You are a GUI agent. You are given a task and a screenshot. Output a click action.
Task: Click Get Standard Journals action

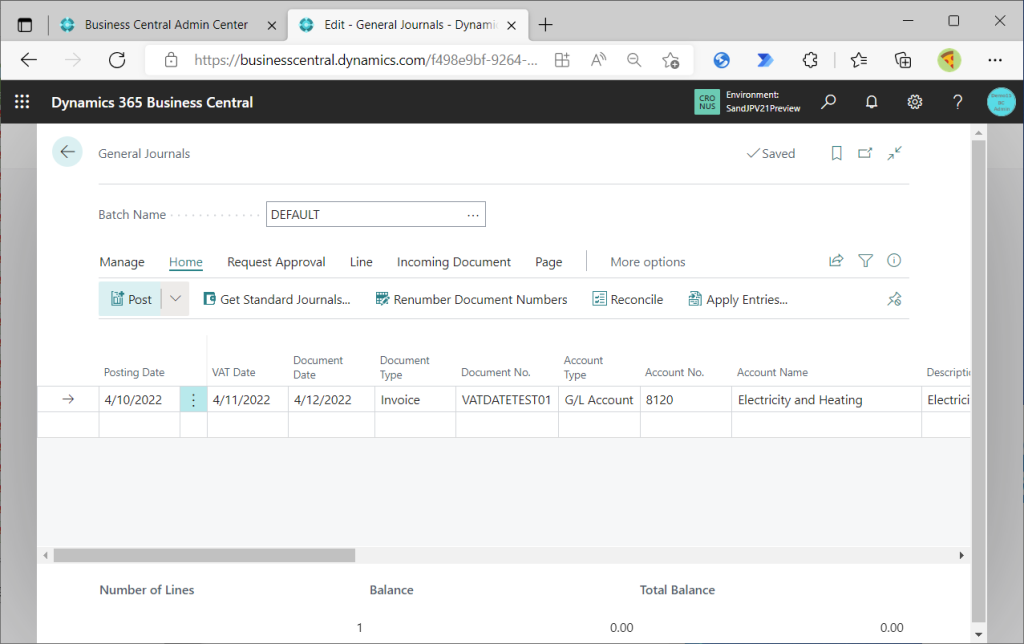[277, 299]
